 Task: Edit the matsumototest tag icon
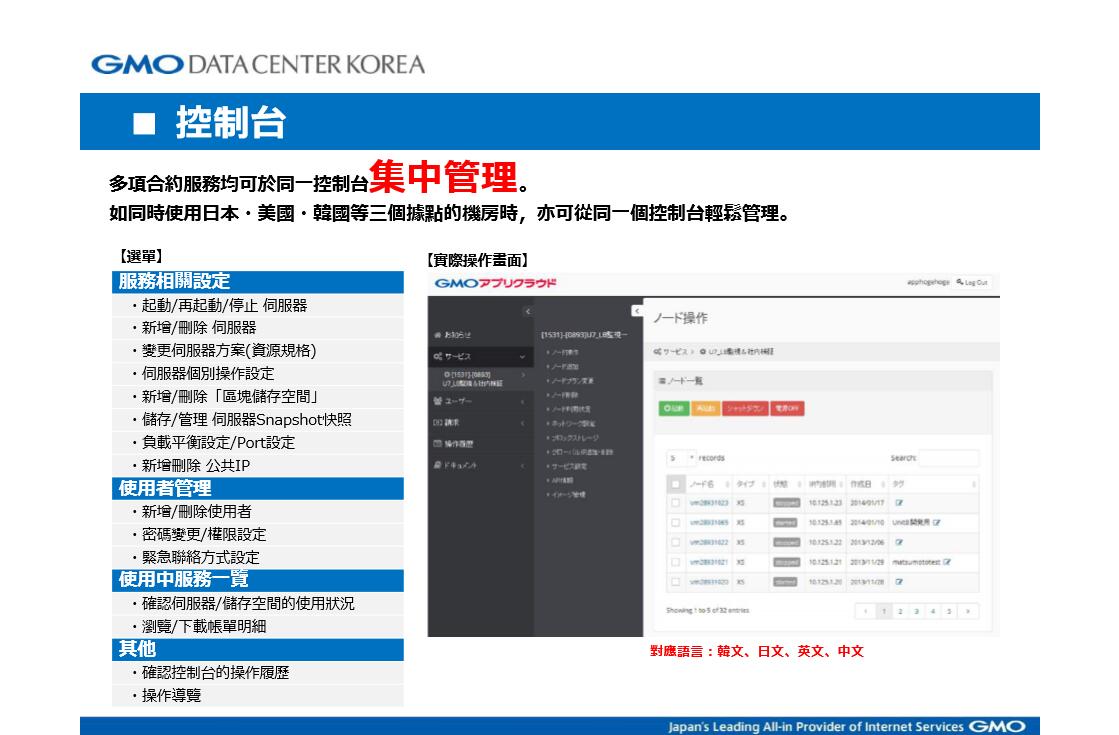click(947, 562)
